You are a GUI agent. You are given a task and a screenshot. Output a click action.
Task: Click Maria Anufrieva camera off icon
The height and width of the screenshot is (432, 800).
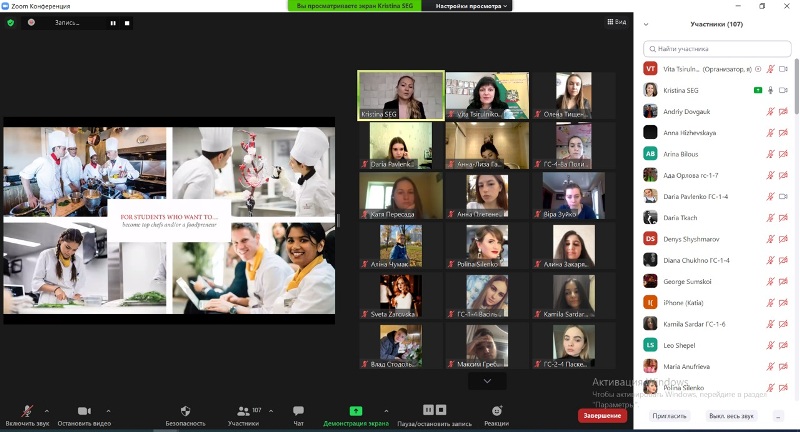[x=783, y=367]
